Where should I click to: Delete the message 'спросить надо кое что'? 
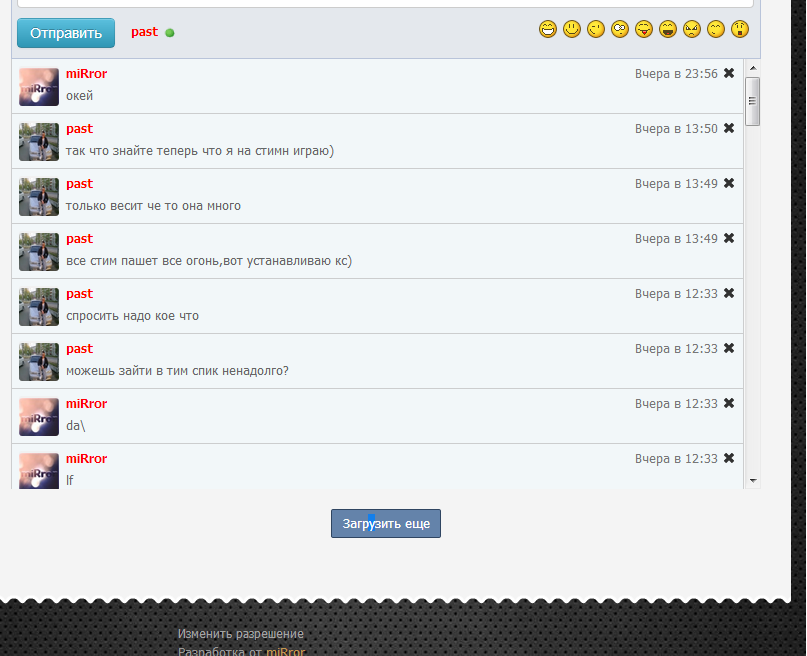729,293
